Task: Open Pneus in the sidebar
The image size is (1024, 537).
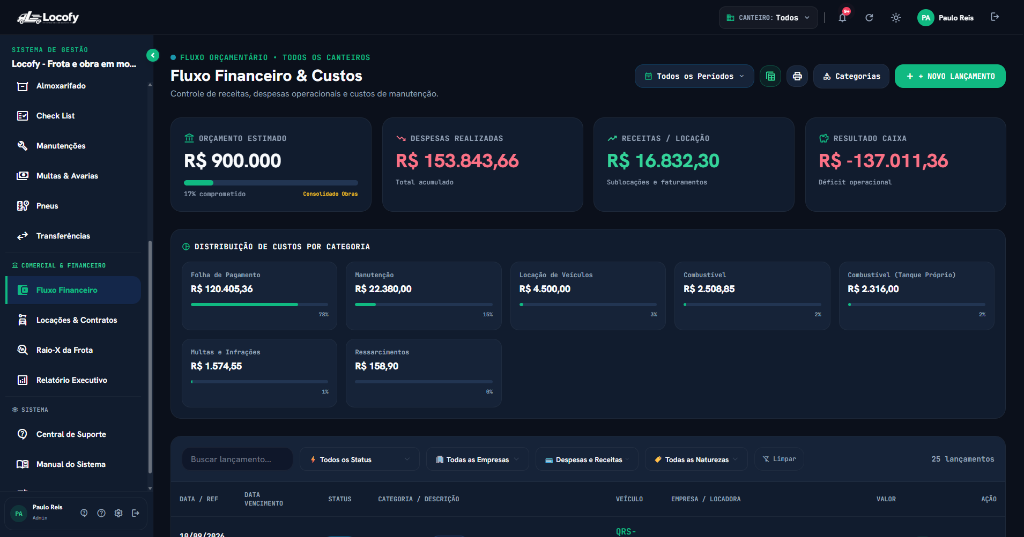Action: click(x=73, y=206)
